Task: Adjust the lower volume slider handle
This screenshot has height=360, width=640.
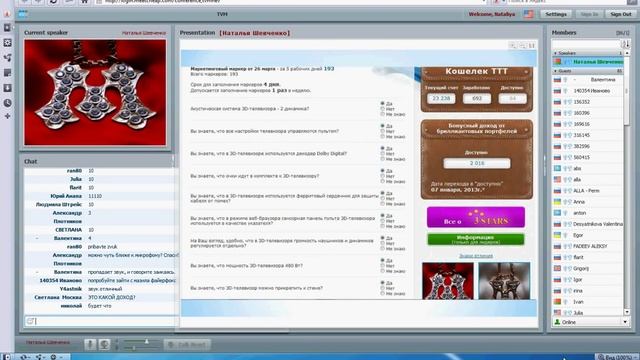Action: (134, 348)
